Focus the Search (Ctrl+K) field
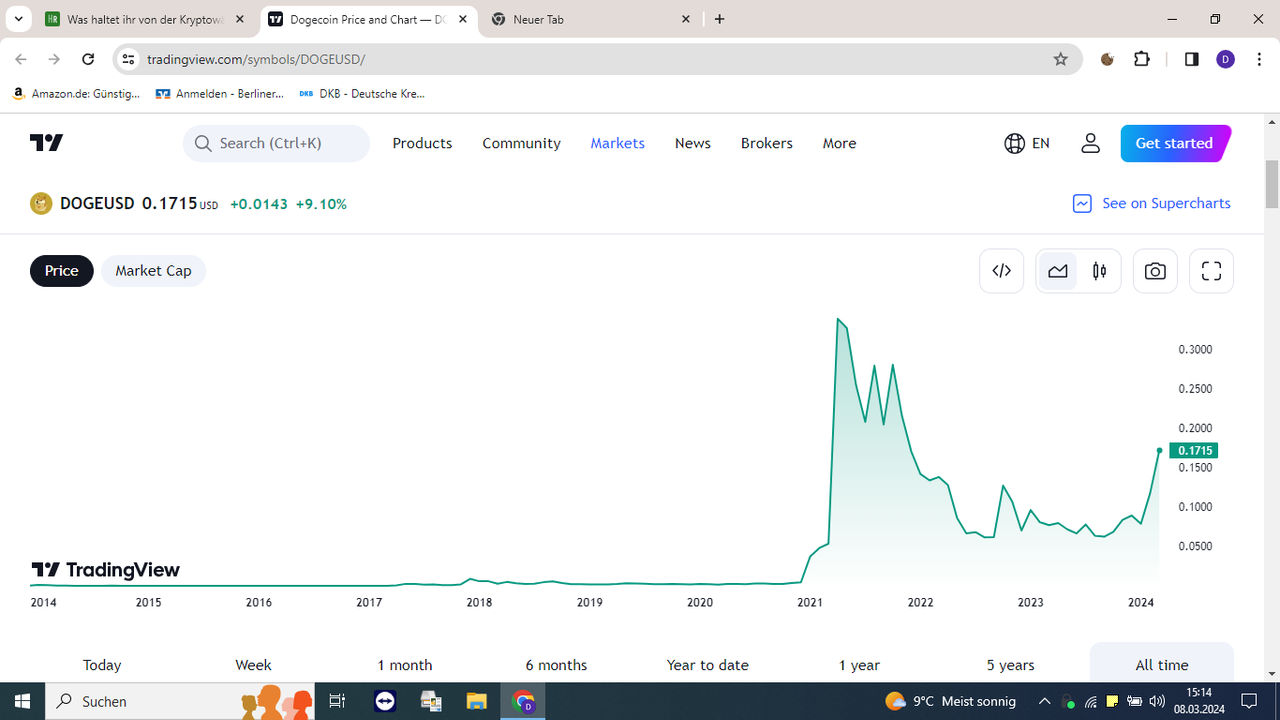 (276, 143)
